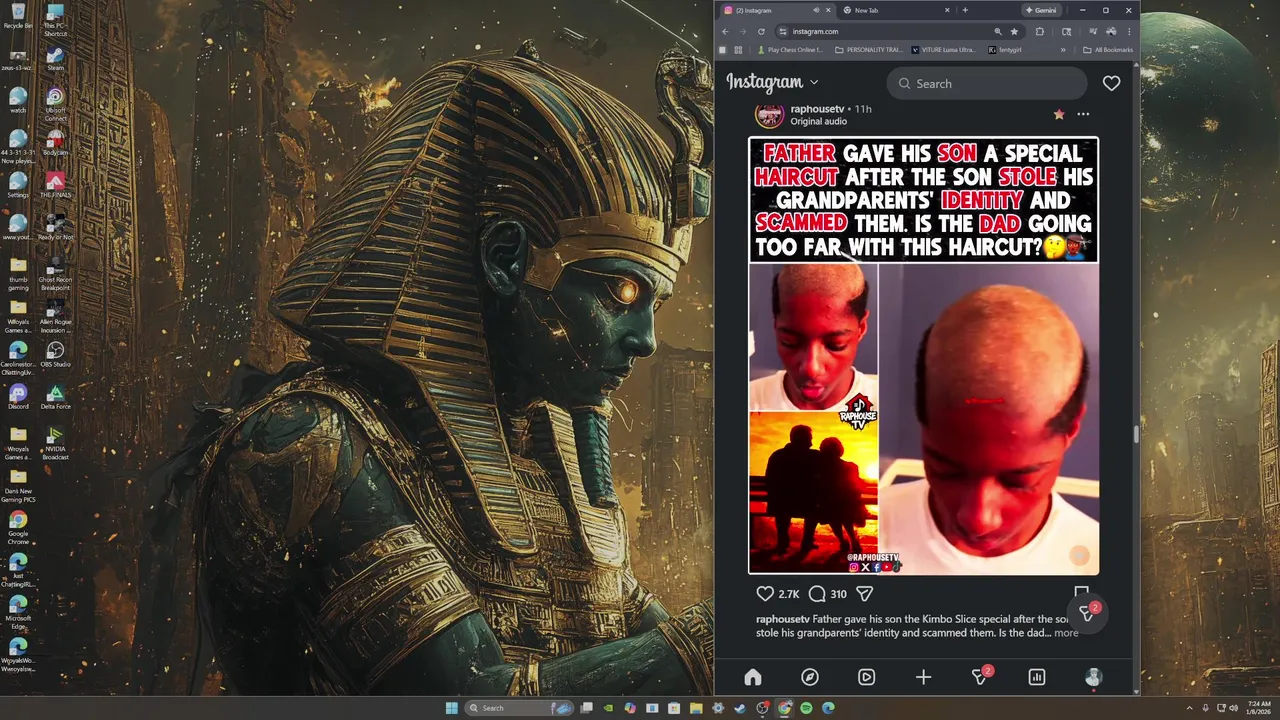Open Chrome three-dot menu
Image resolution: width=1280 pixels, height=720 pixels.
(1130, 31)
